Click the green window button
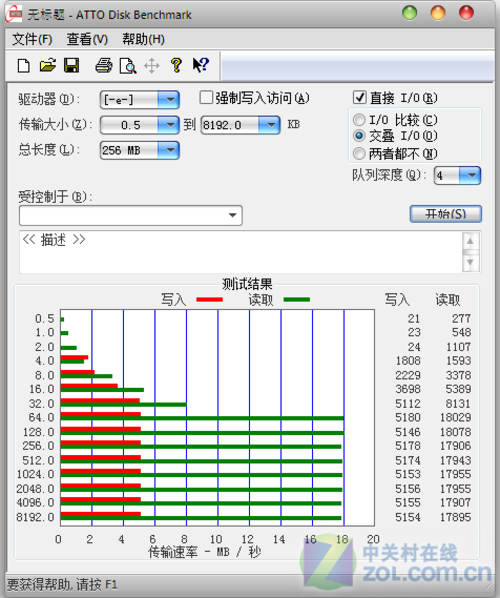Screen dimensions: 500x598 click(410, 13)
